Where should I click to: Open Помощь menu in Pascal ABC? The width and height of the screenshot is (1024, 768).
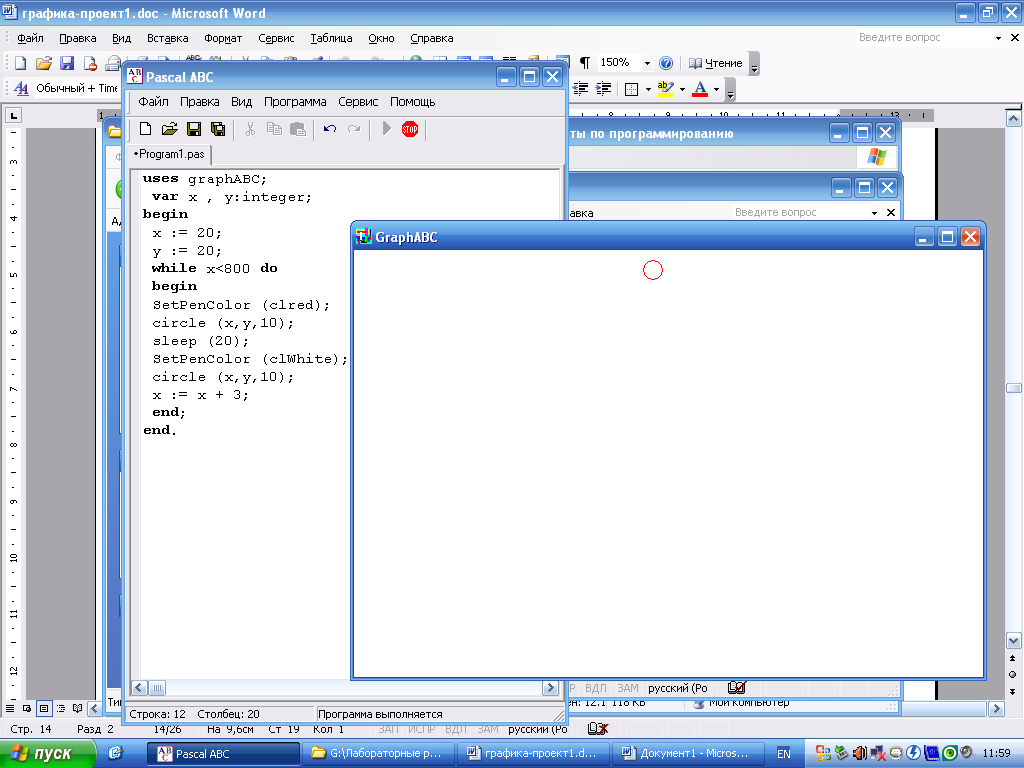click(x=413, y=102)
